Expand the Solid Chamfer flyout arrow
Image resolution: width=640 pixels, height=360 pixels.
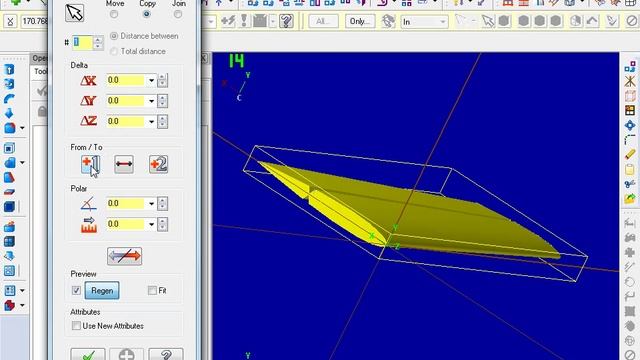22,163
